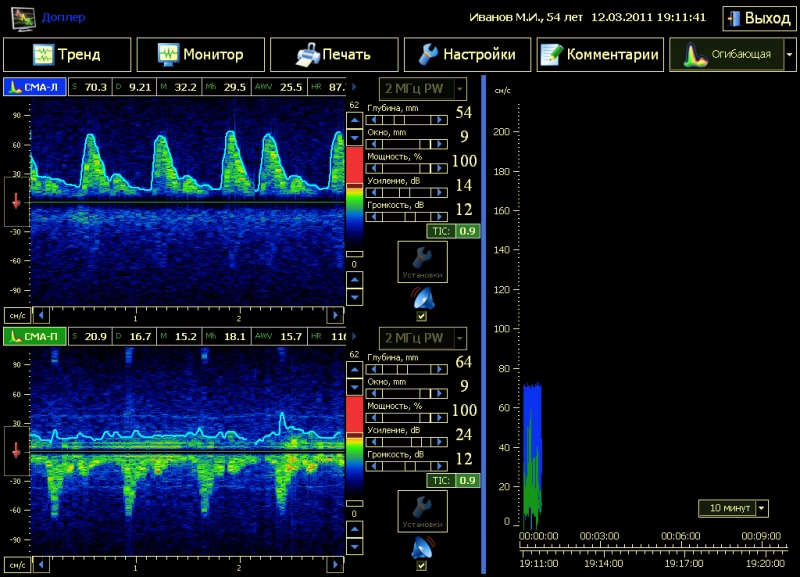Viewport: 800px width, 577px height.
Task: Open Настройки with the wrench icon
Action: pyautogui.click(x=466, y=55)
